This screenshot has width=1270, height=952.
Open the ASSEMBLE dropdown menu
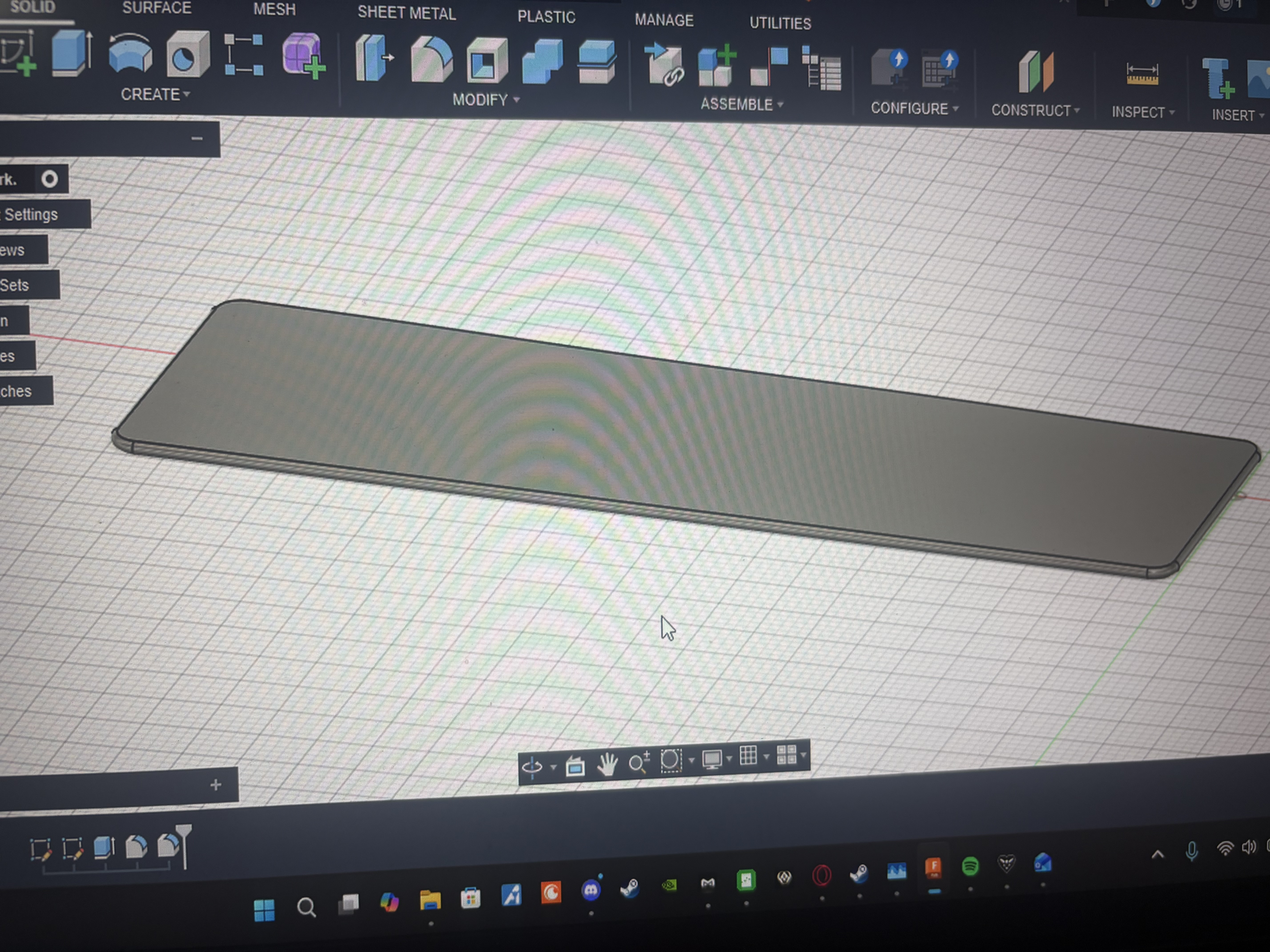[741, 104]
